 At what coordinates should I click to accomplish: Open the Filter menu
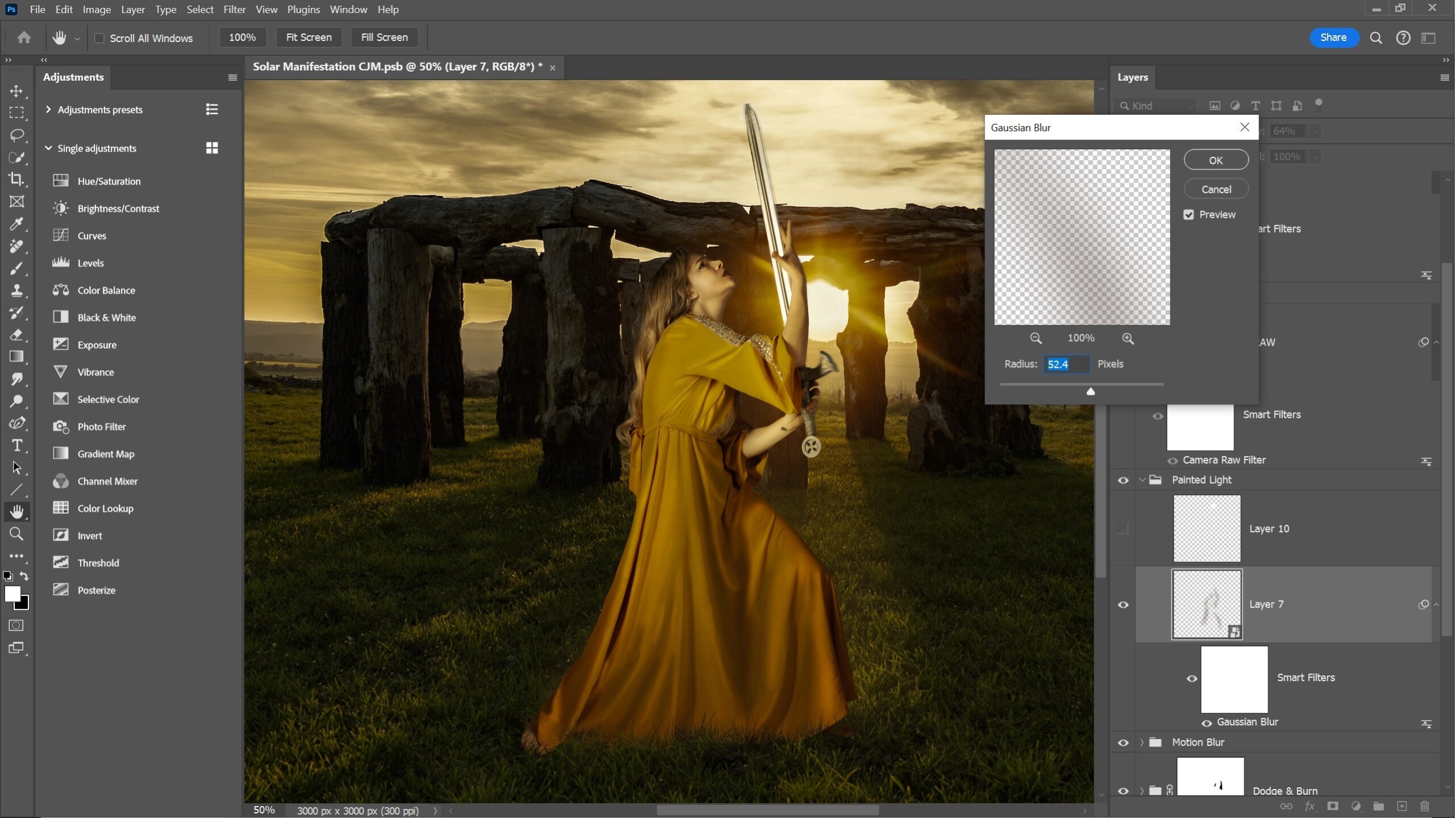point(234,9)
